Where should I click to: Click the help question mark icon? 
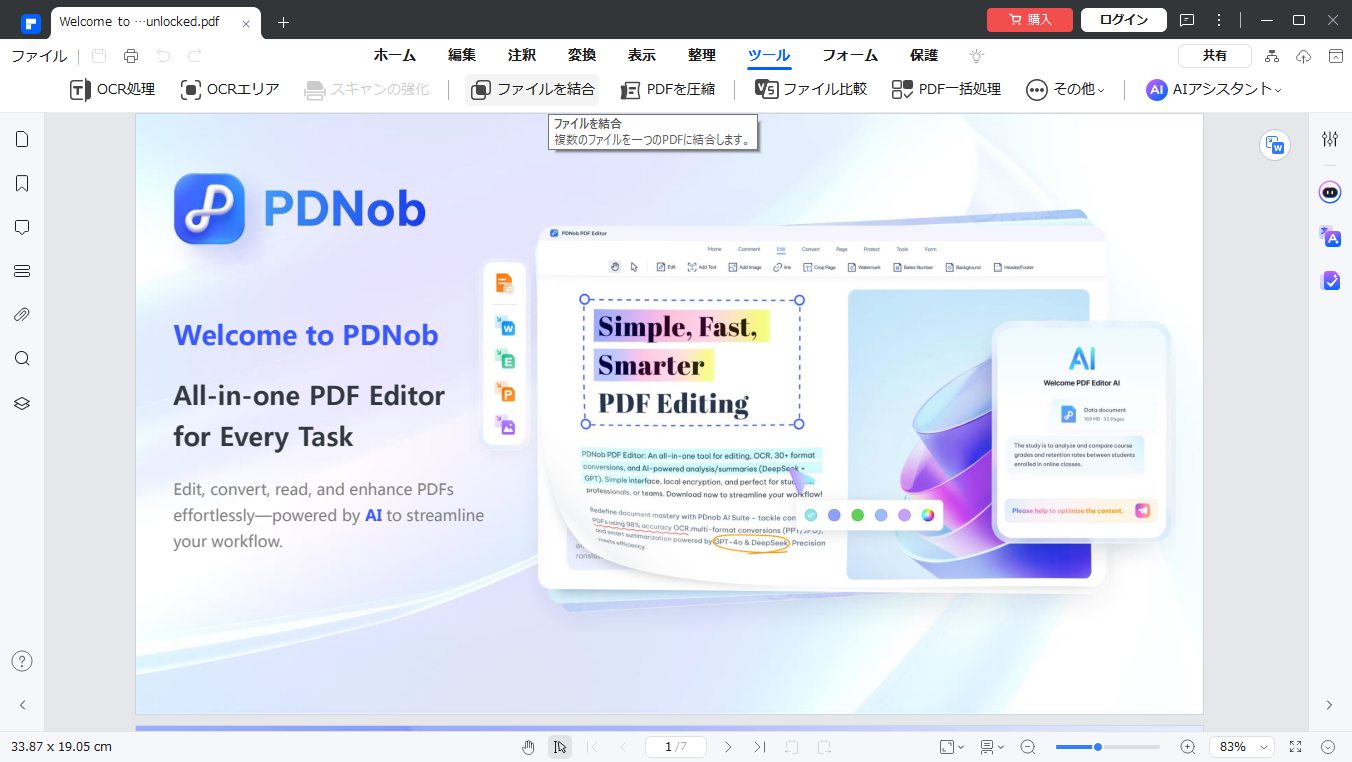point(22,661)
